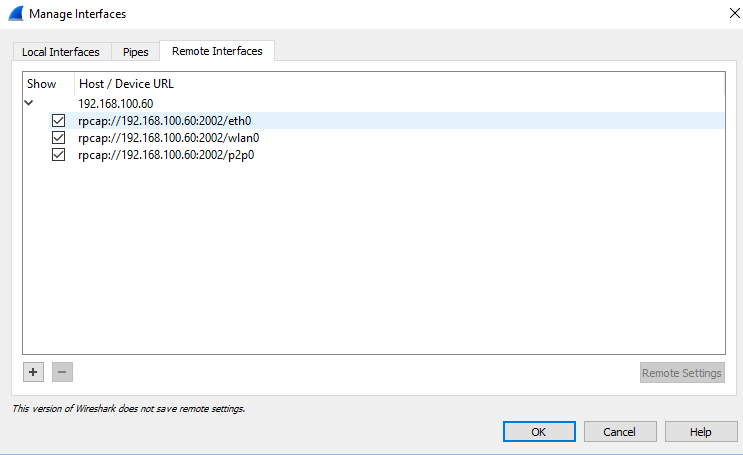Click the Wireshark shark fin icon
Image resolution: width=743 pixels, height=455 pixels.
point(14,14)
